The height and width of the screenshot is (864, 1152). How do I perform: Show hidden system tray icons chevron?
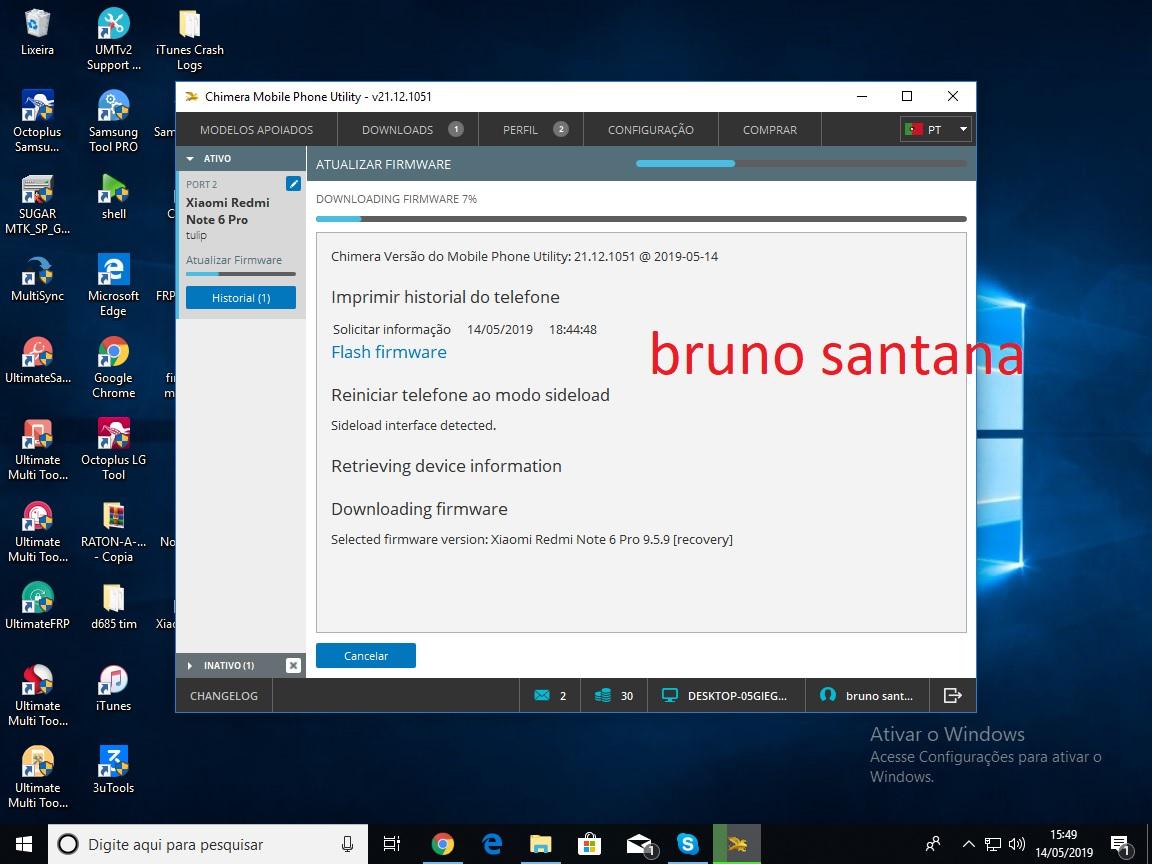tap(968, 844)
